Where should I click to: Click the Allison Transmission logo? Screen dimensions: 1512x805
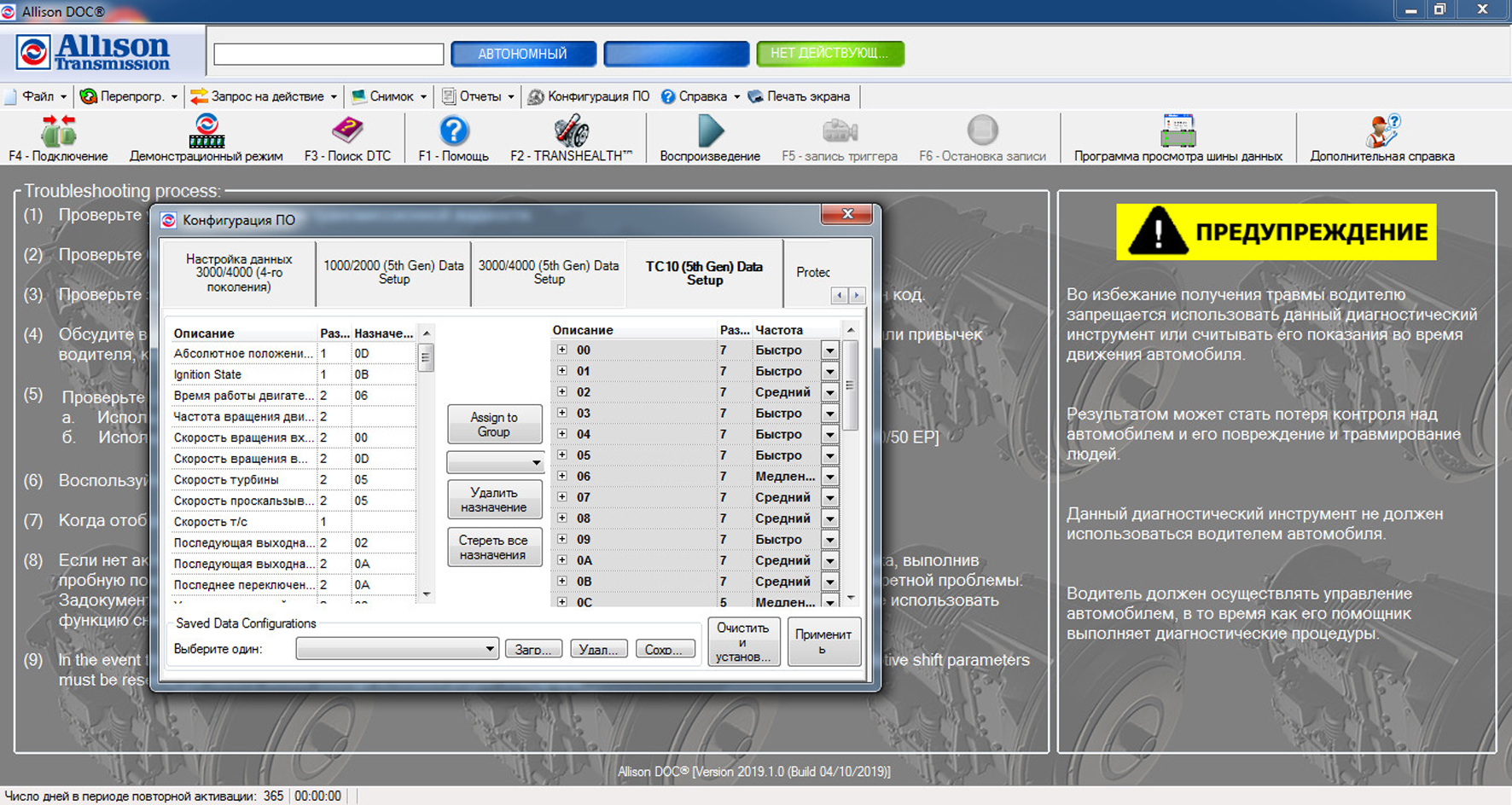click(95, 53)
